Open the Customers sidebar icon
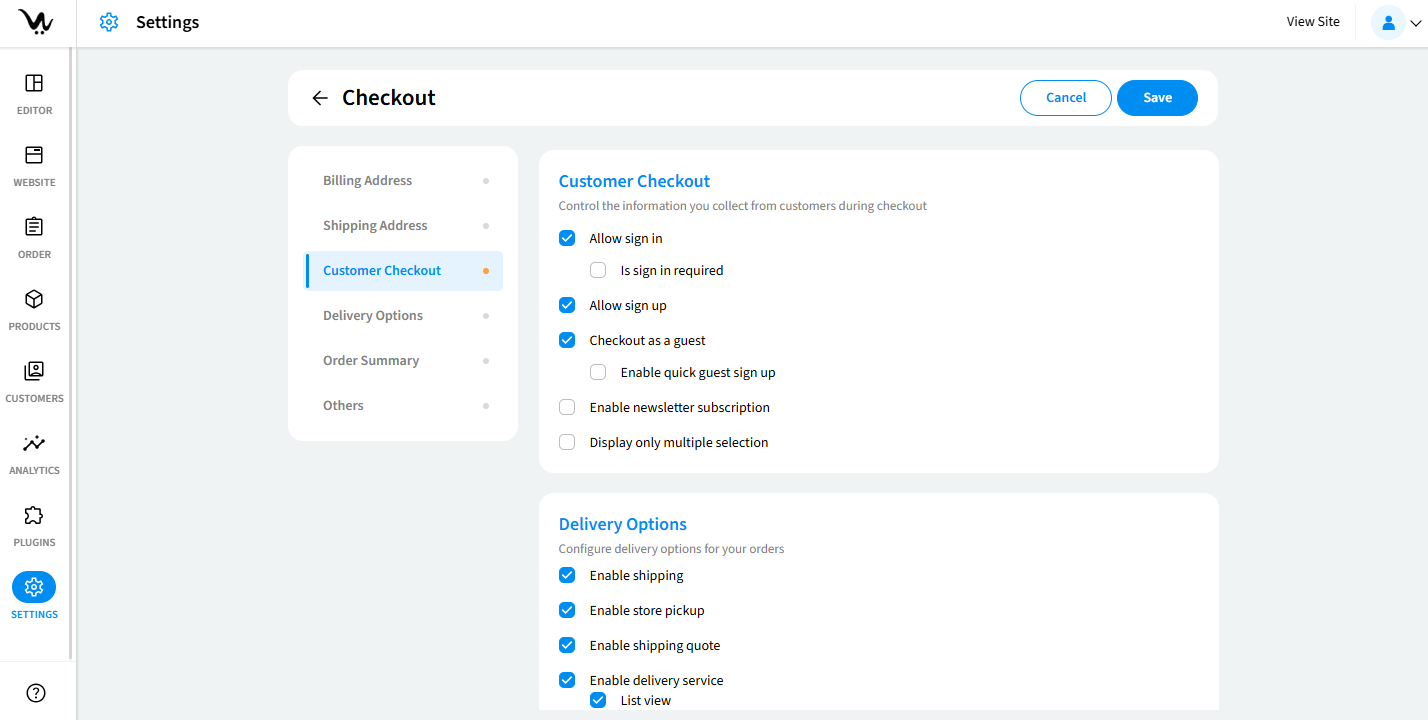Image resolution: width=1428 pixels, height=720 pixels. click(34, 371)
